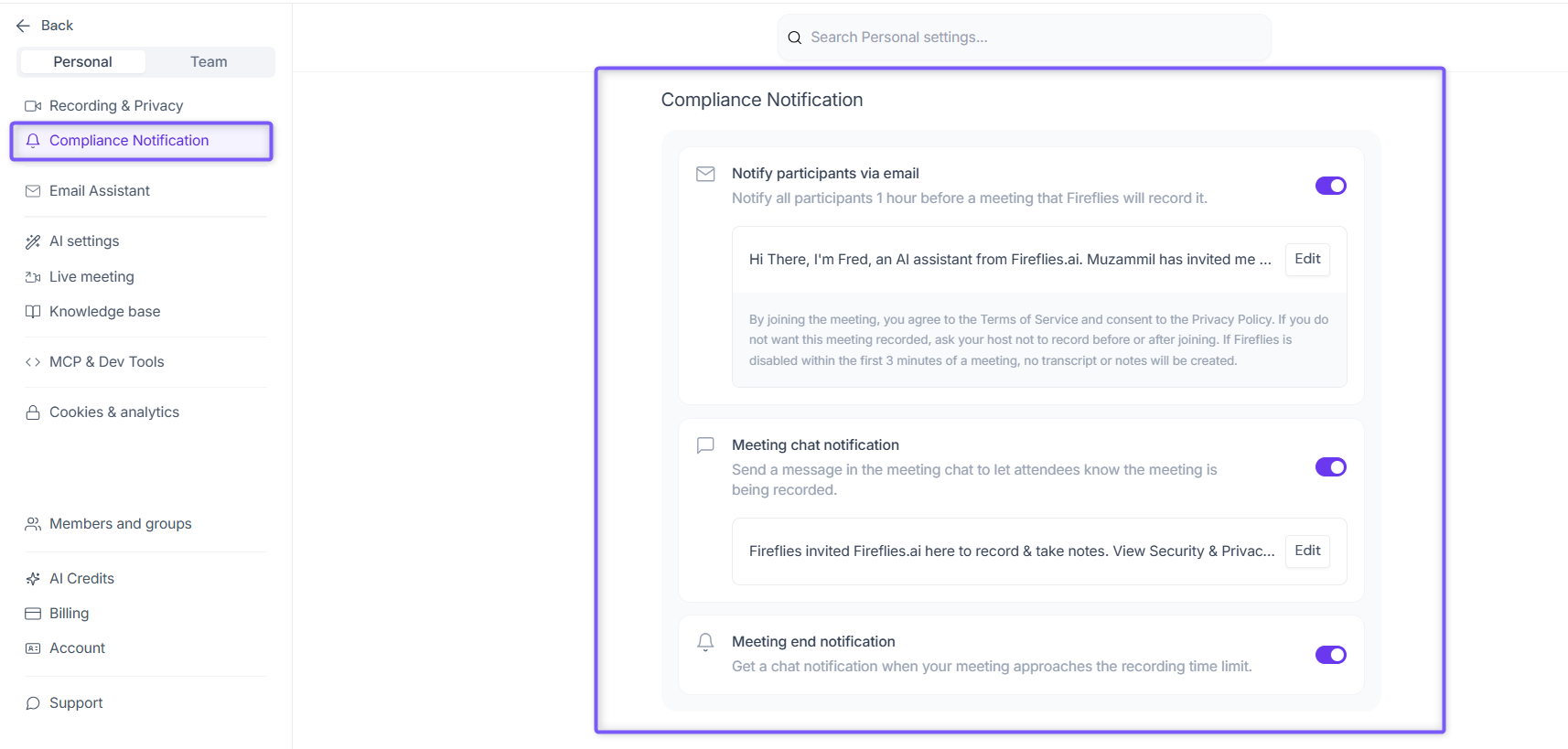Image resolution: width=1568 pixels, height=749 pixels.
Task: Edit the meeting chat notification message
Action: click(x=1307, y=551)
